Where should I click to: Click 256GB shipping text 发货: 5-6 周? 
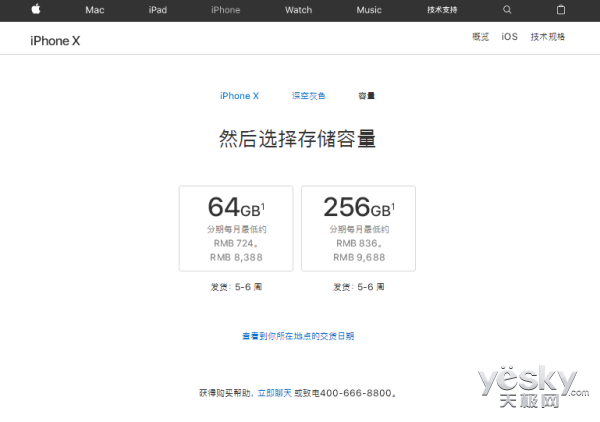359,287
